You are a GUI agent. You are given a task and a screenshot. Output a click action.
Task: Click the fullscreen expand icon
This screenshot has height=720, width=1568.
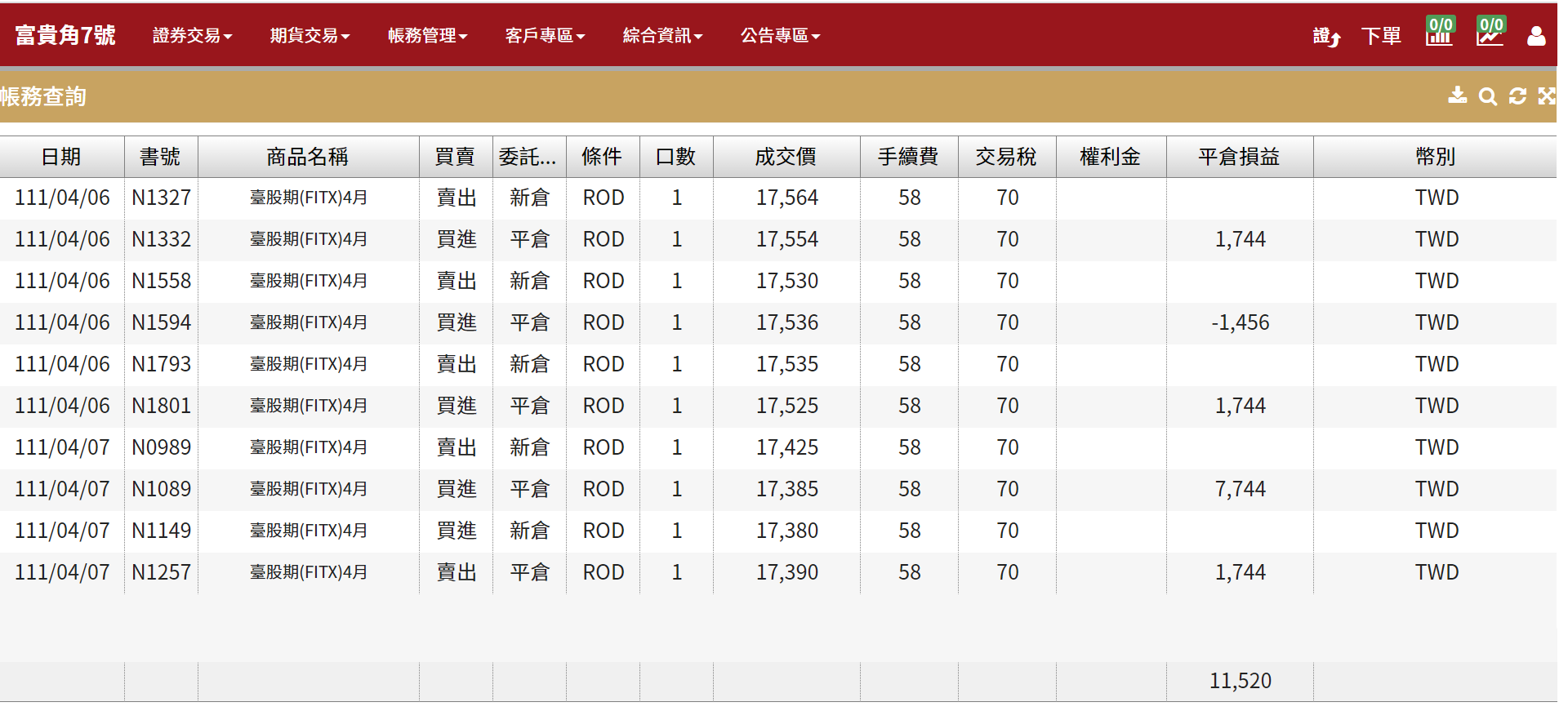click(1547, 96)
